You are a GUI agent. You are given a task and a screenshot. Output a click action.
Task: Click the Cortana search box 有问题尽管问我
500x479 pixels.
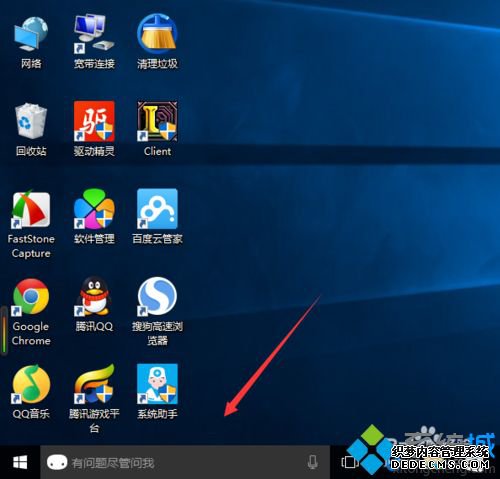tap(185, 462)
